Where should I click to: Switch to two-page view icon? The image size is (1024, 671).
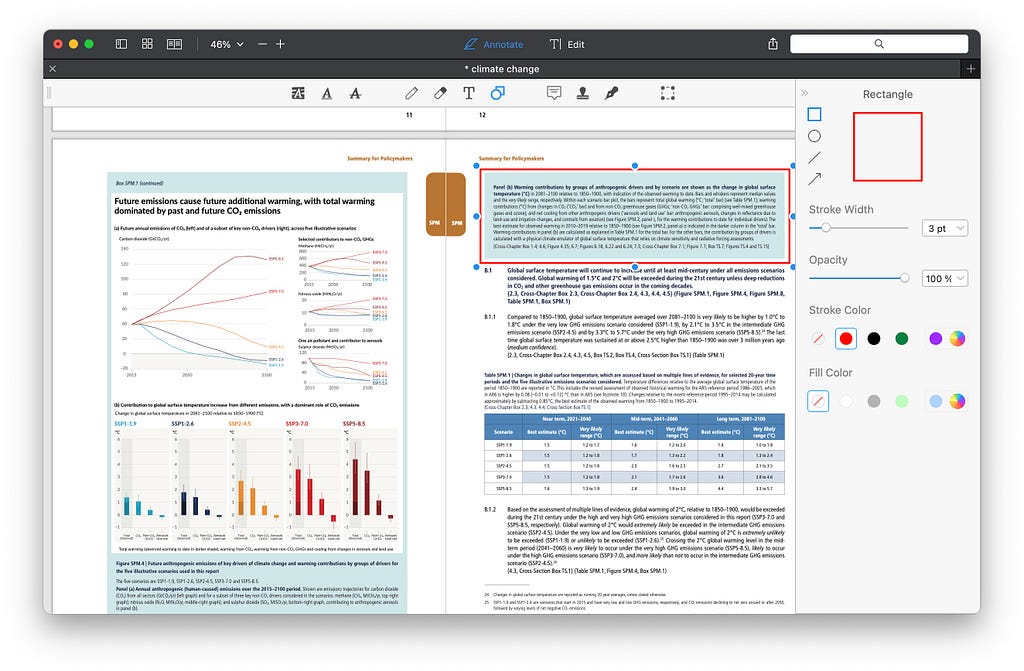coord(174,44)
